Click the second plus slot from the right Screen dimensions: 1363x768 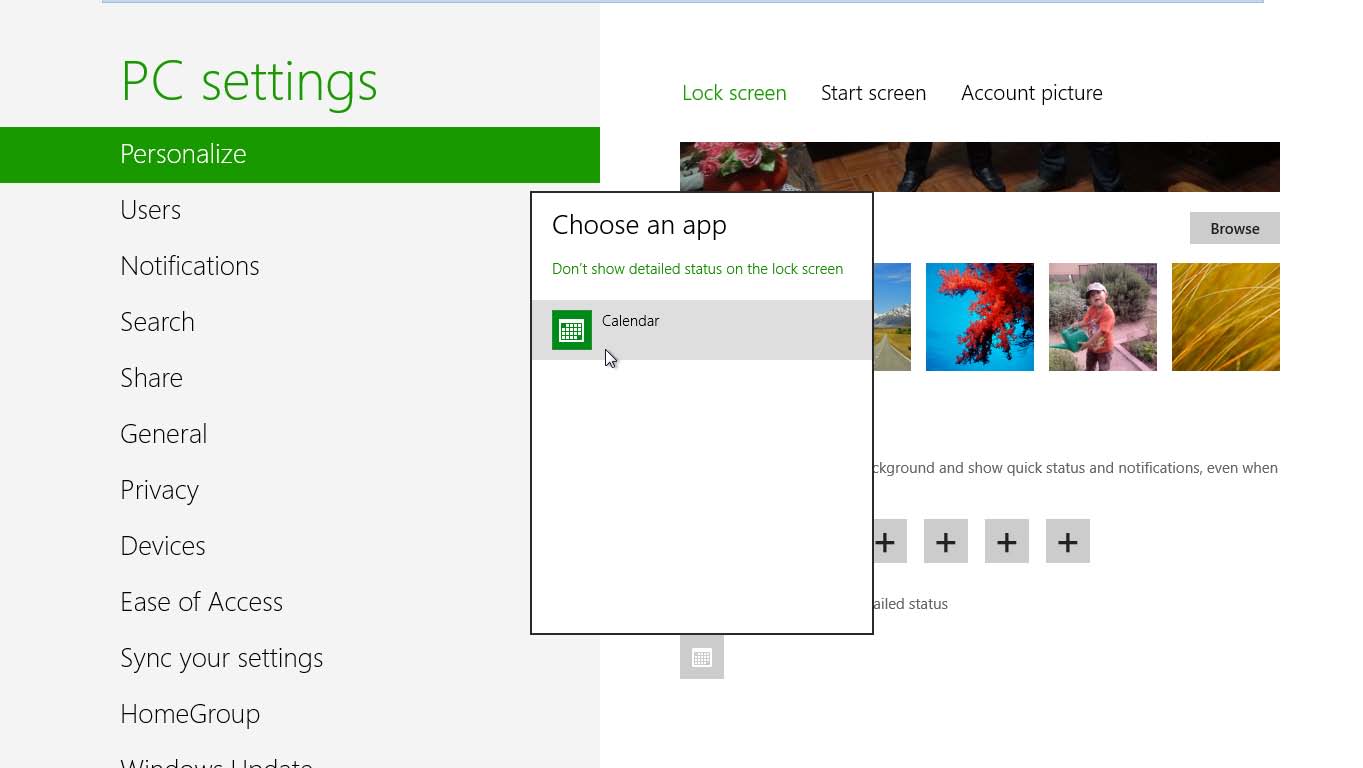pyautogui.click(x=1006, y=541)
